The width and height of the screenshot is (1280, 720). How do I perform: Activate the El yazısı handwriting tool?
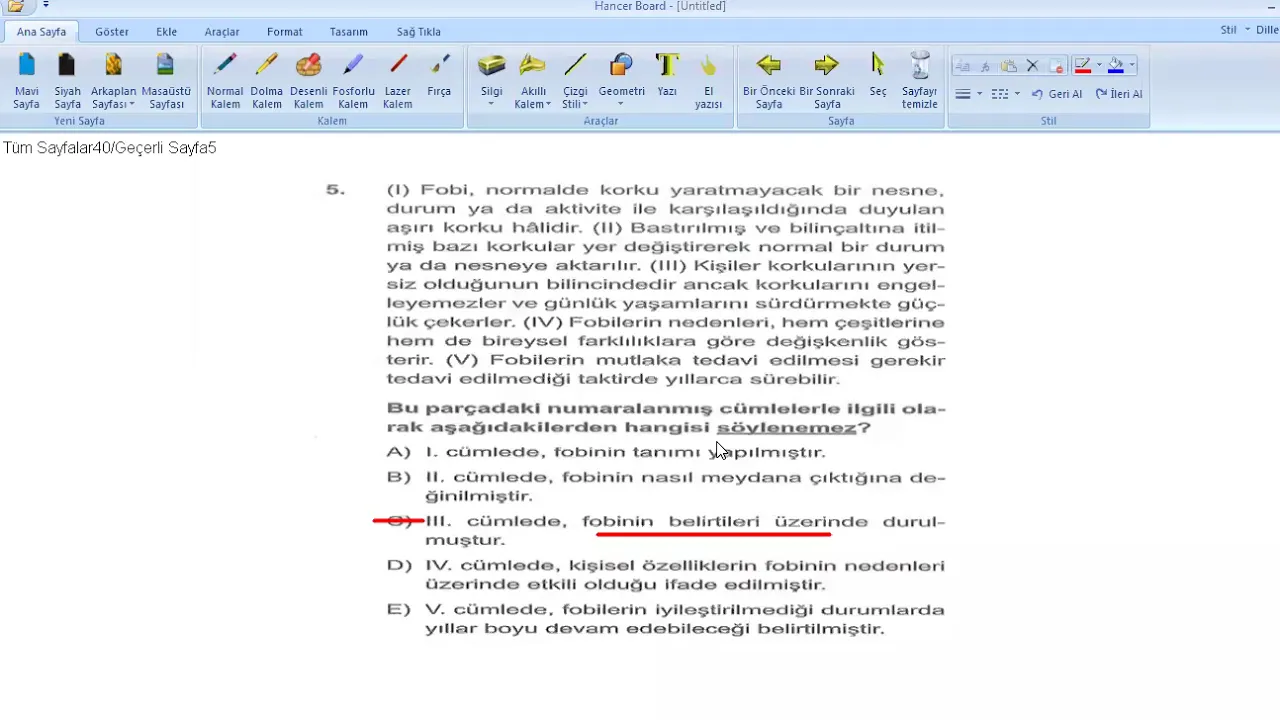(x=708, y=81)
